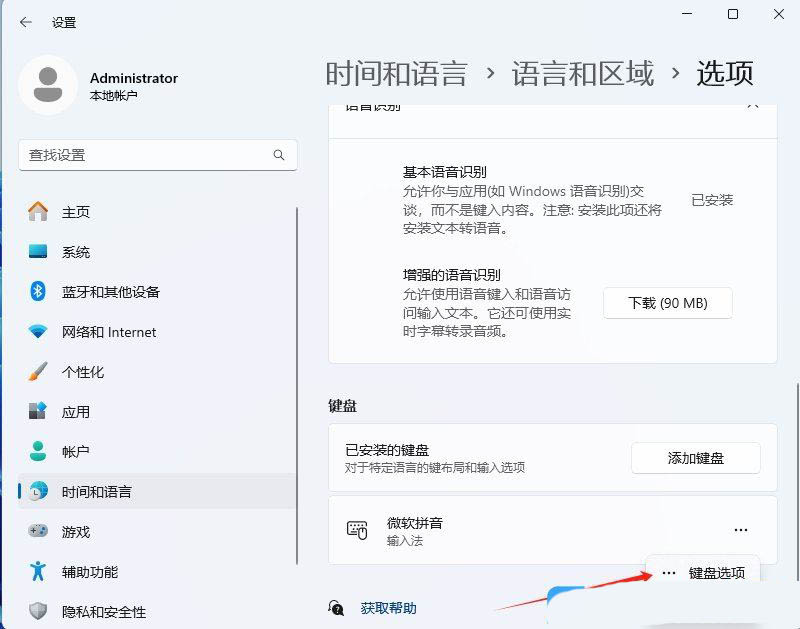Screen dimensions: 800x629
Task: Open 获取帮助 for assistance
Action: [x=387, y=606]
